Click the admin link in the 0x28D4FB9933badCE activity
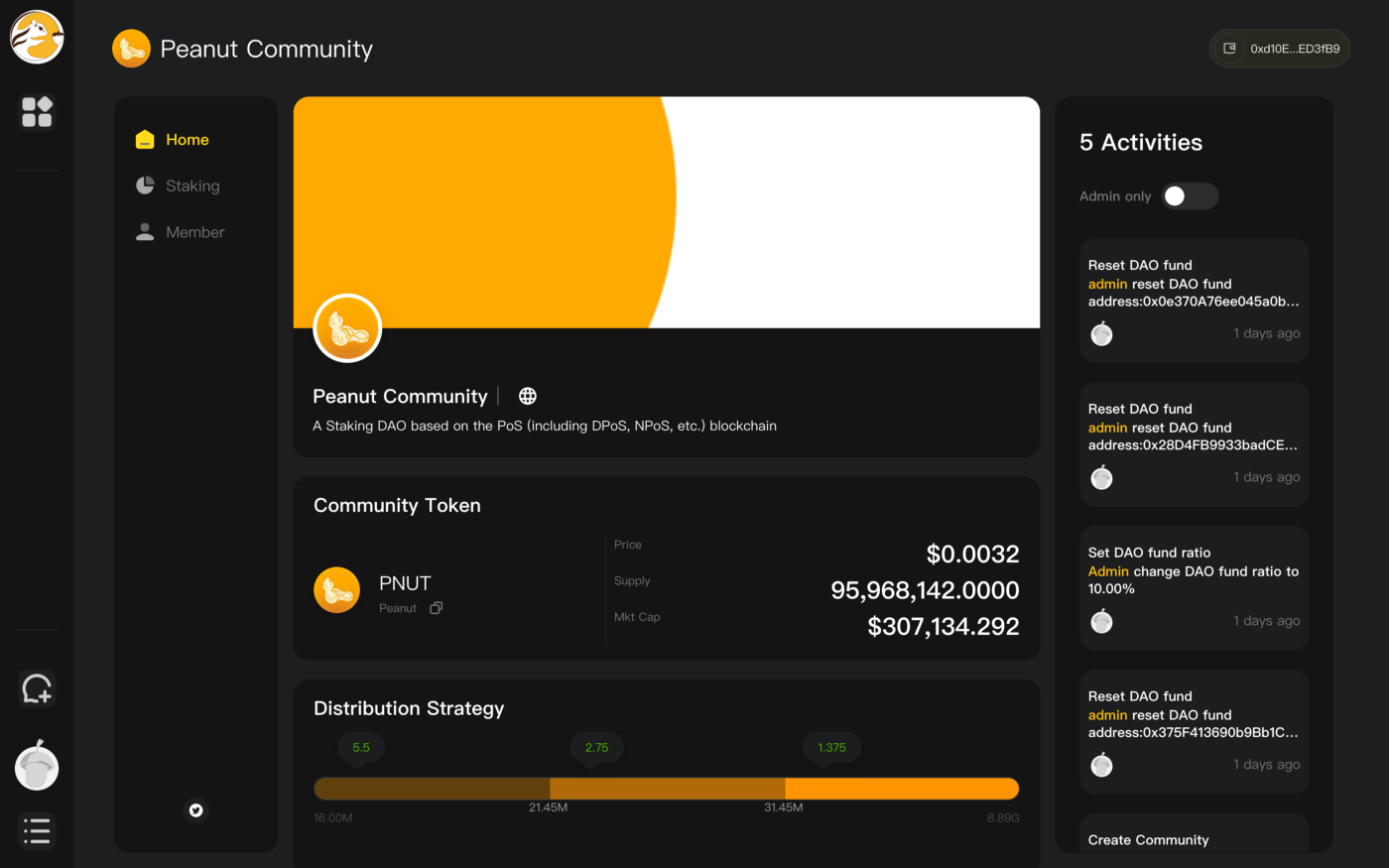 [x=1107, y=428]
